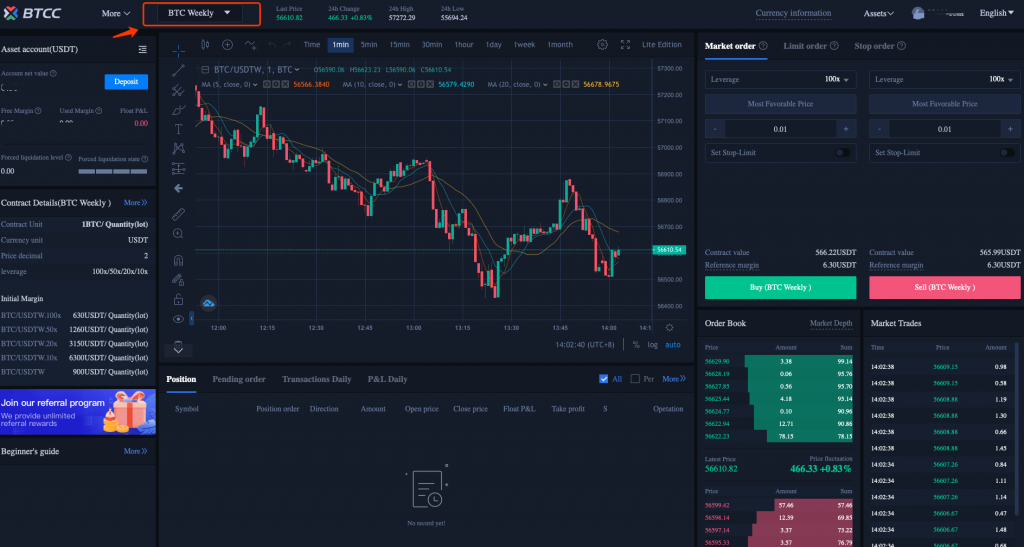Screen dimensions: 1024x547
Task: Toggle percent scale on chart
Action: pyautogui.click(x=636, y=345)
